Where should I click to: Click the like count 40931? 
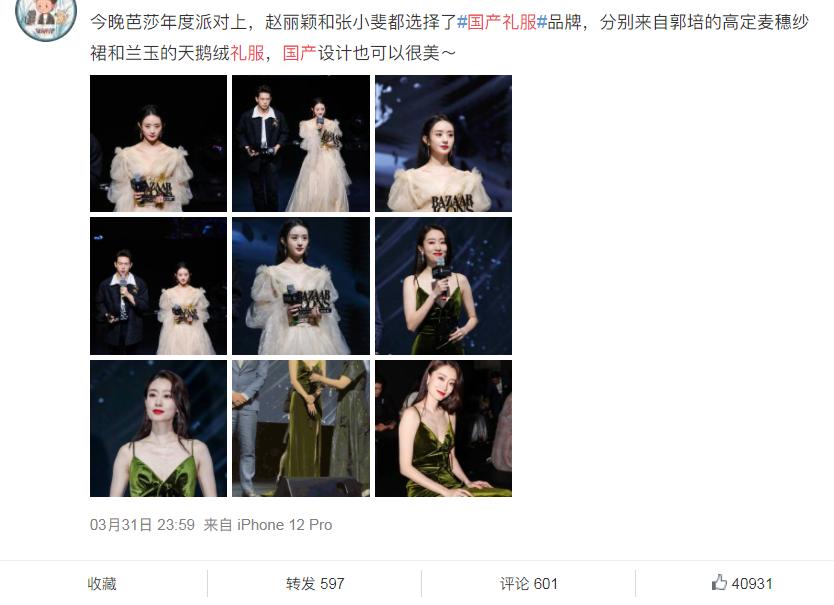coord(752,584)
